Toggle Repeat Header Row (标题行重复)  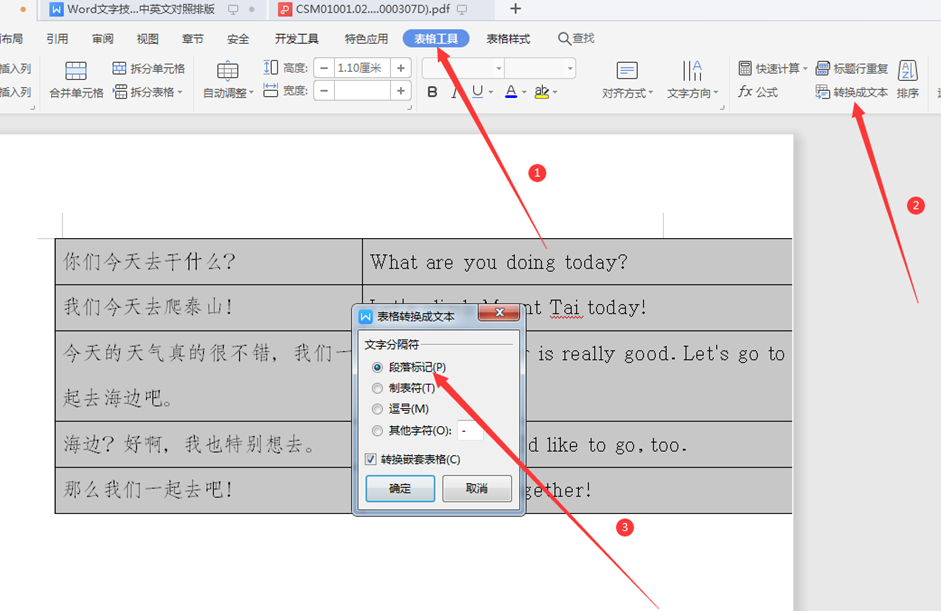click(851, 68)
